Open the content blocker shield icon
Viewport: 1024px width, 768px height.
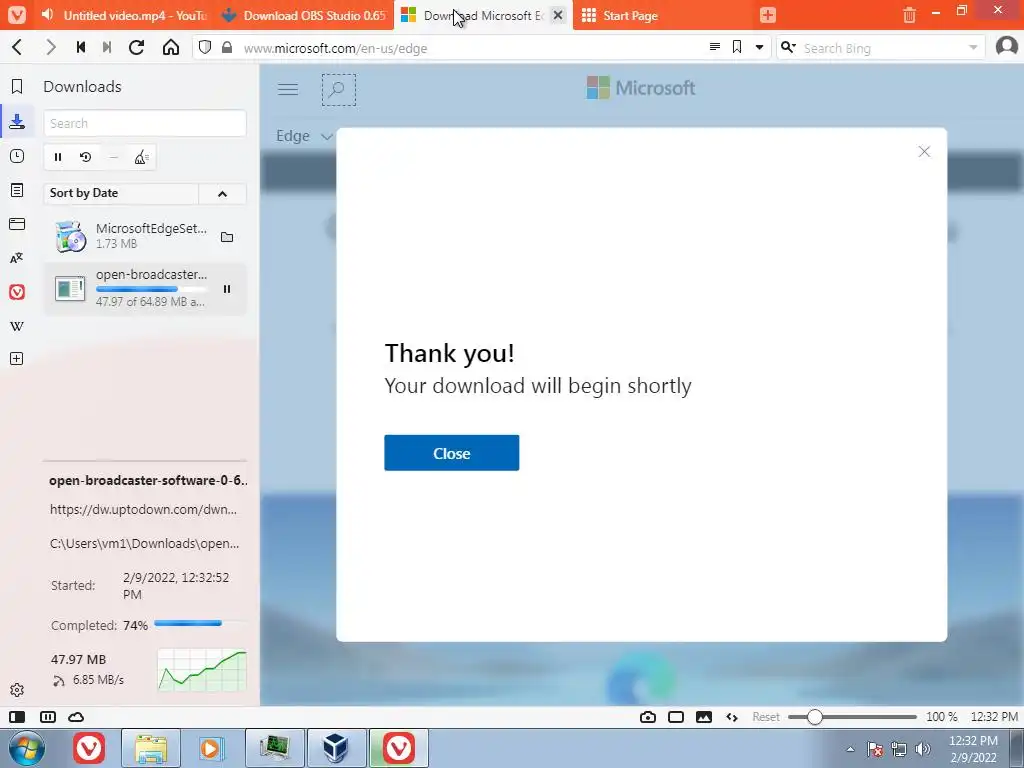pos(205,47)
